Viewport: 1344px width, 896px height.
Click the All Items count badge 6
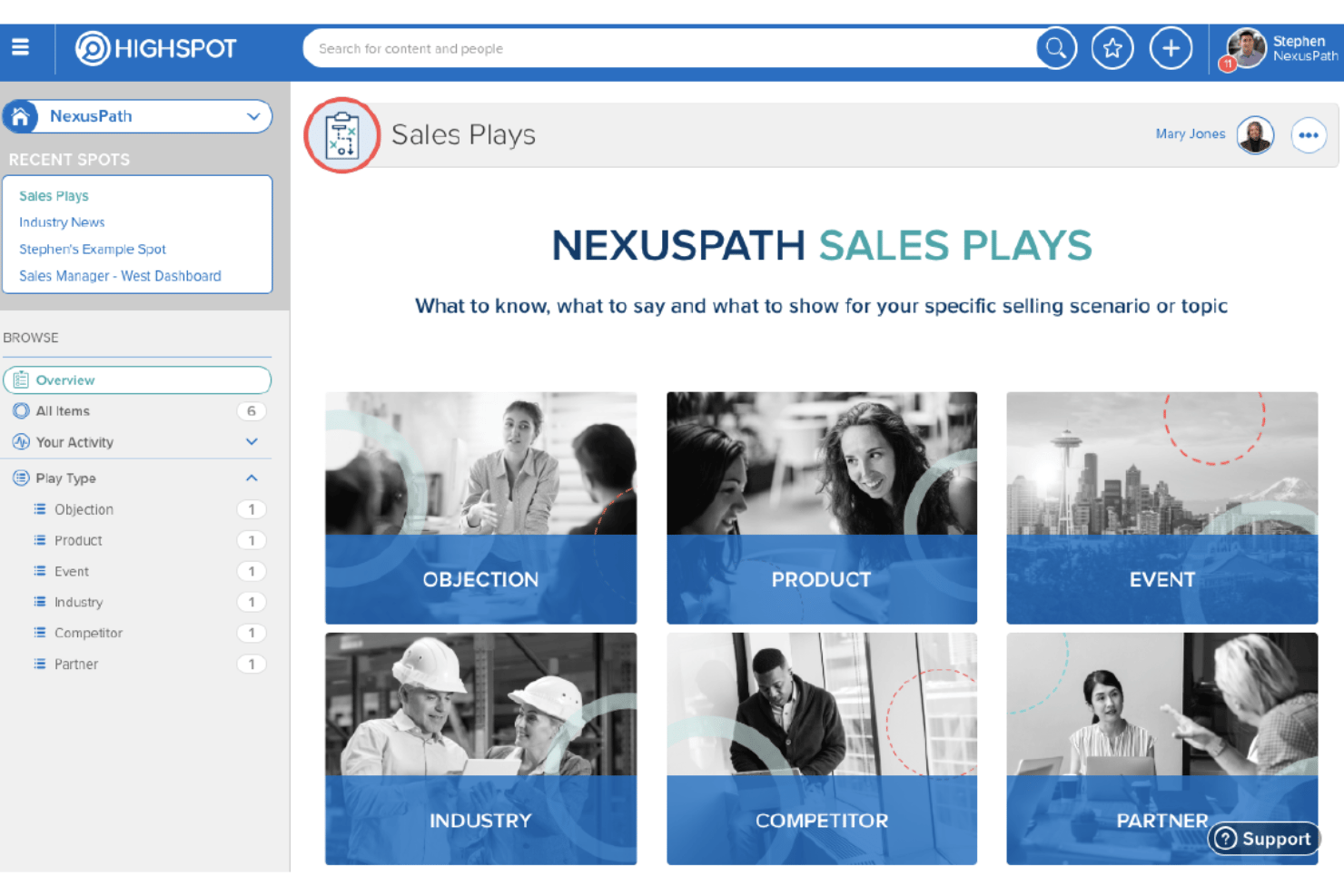(x=252, y=411)
